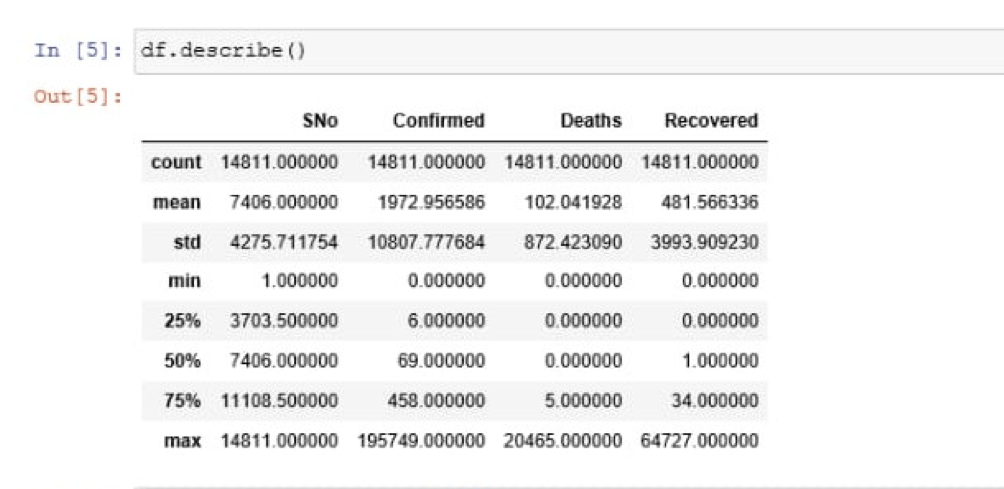Select the min row label

[184, 281]
